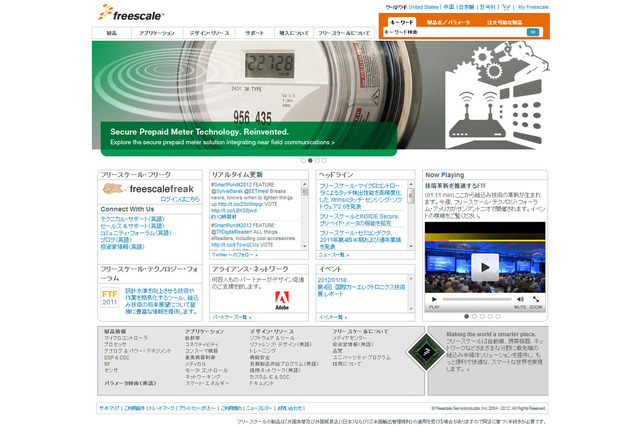Mute the video player sound
640x426 pixels.
pos(520,299)
